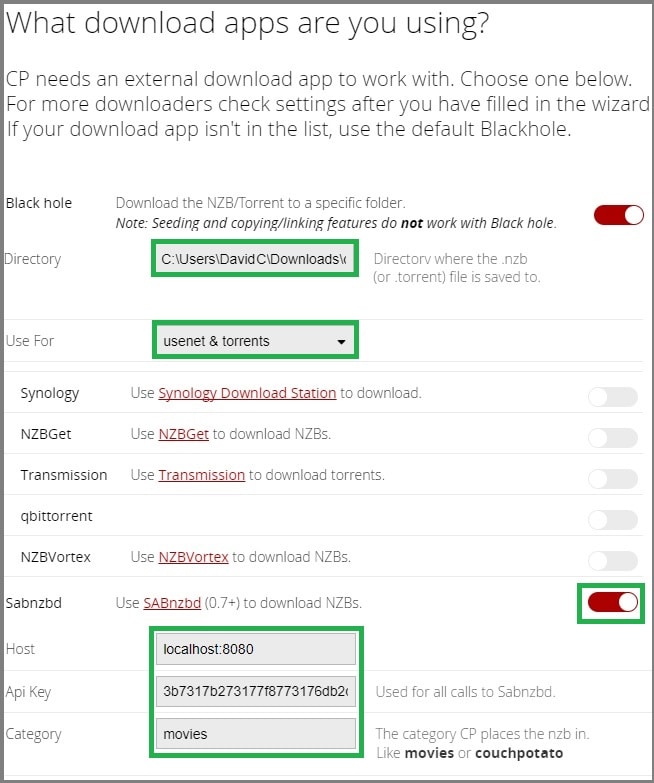Turn off the Sabnzbd toggle
Viewport: 654px width, 783px height.
[x=613, y=602]
